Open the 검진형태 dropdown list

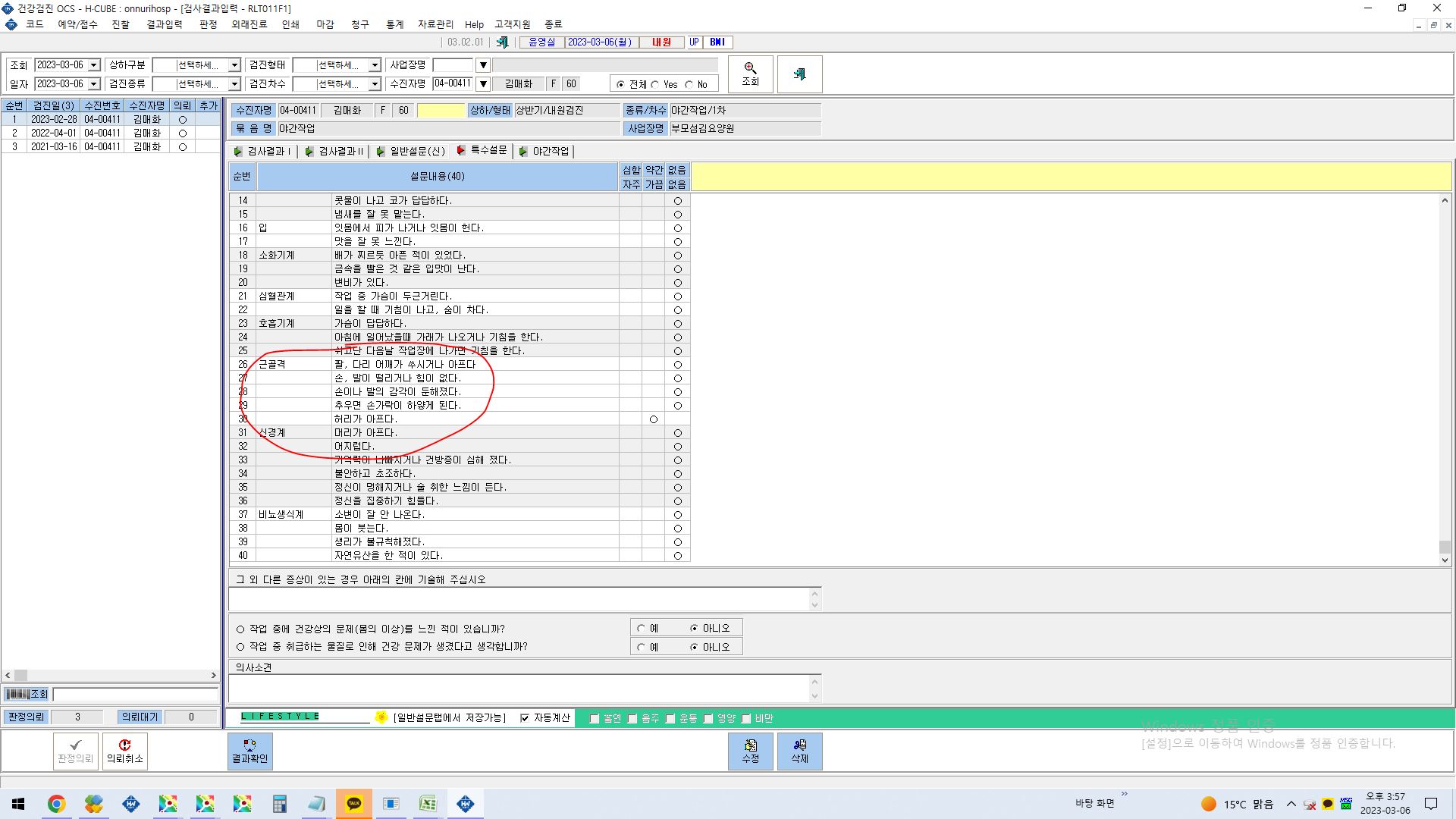coord(375,65)
